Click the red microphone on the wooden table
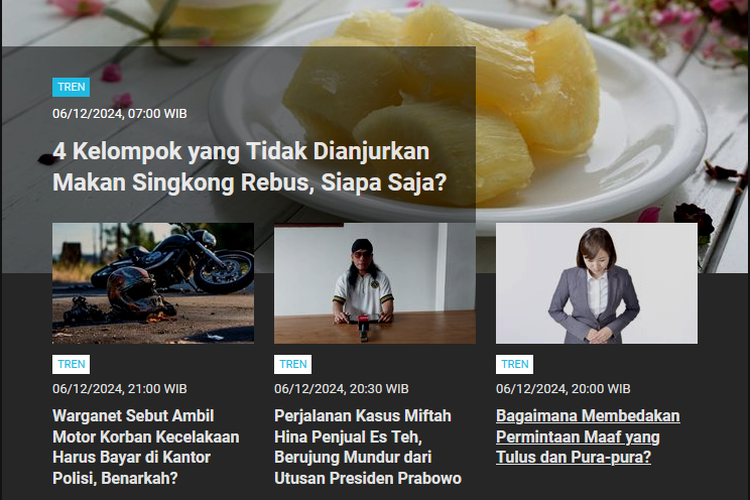 pos(364,326)
